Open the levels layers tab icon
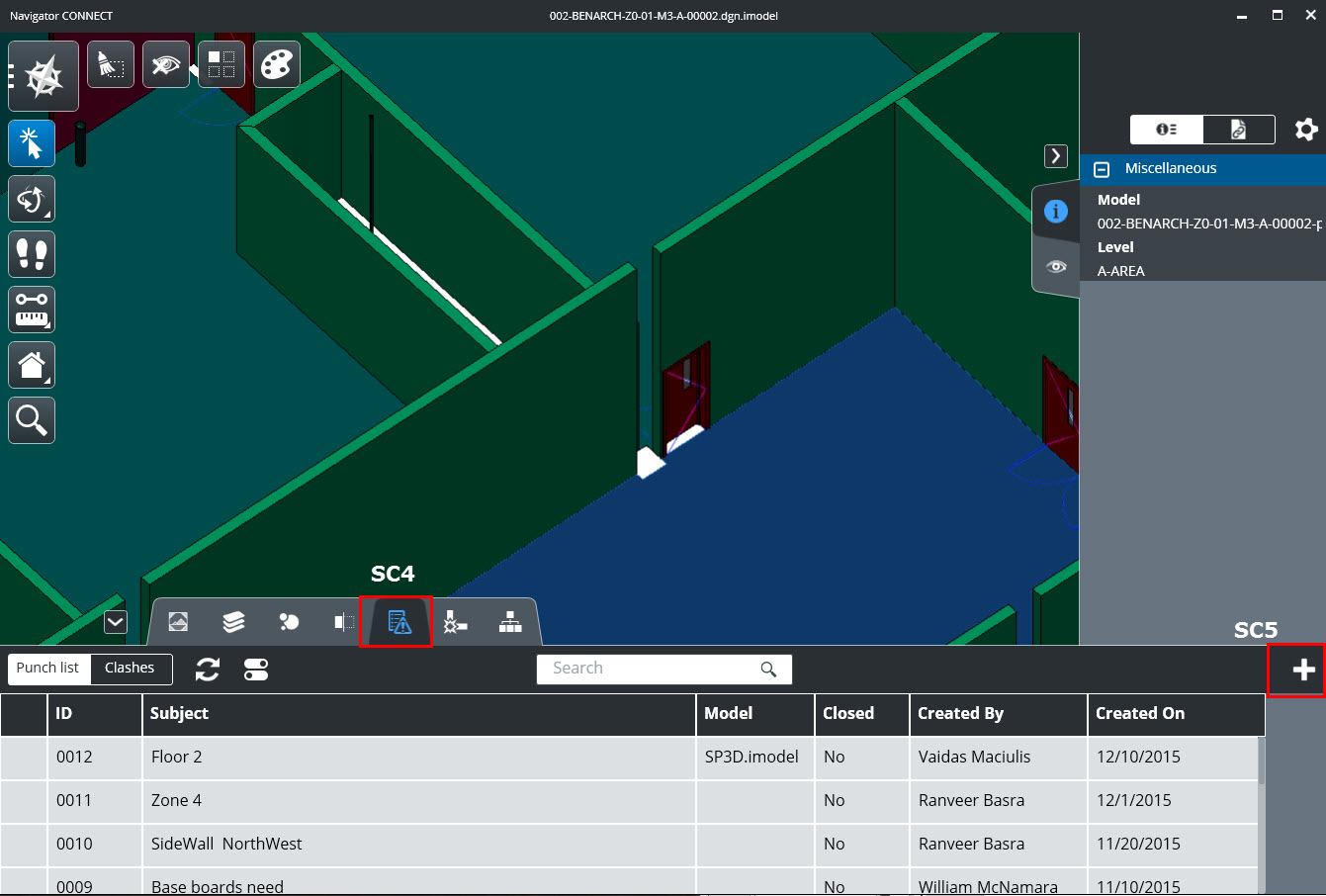 233,621
